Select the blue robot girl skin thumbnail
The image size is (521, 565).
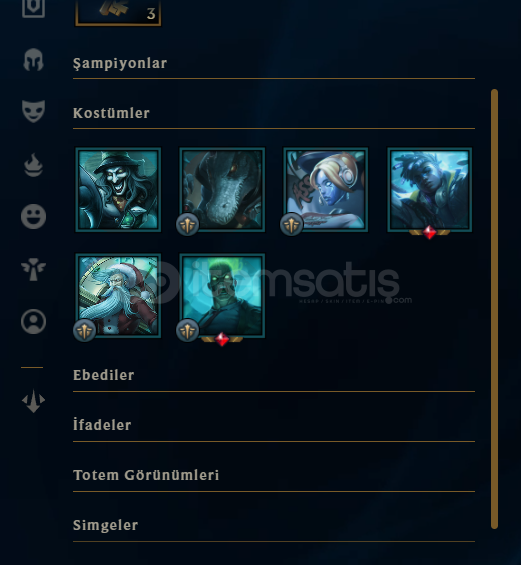pyautogui.click(x=326, y=190)
